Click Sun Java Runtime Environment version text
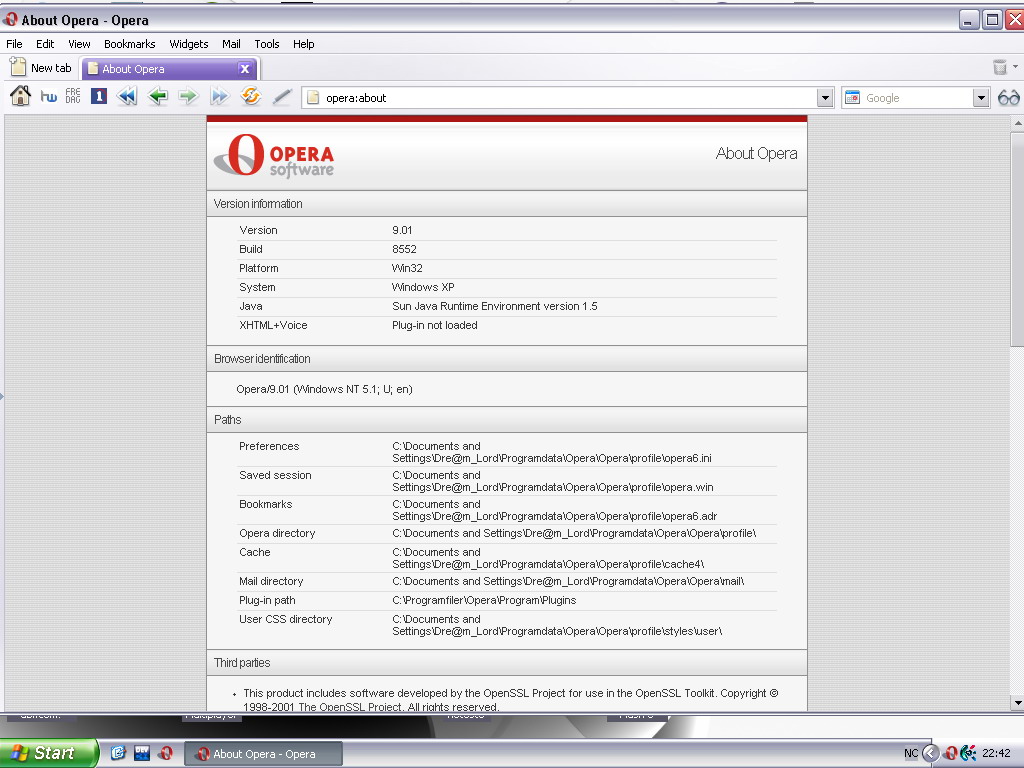 click(494, 306)
